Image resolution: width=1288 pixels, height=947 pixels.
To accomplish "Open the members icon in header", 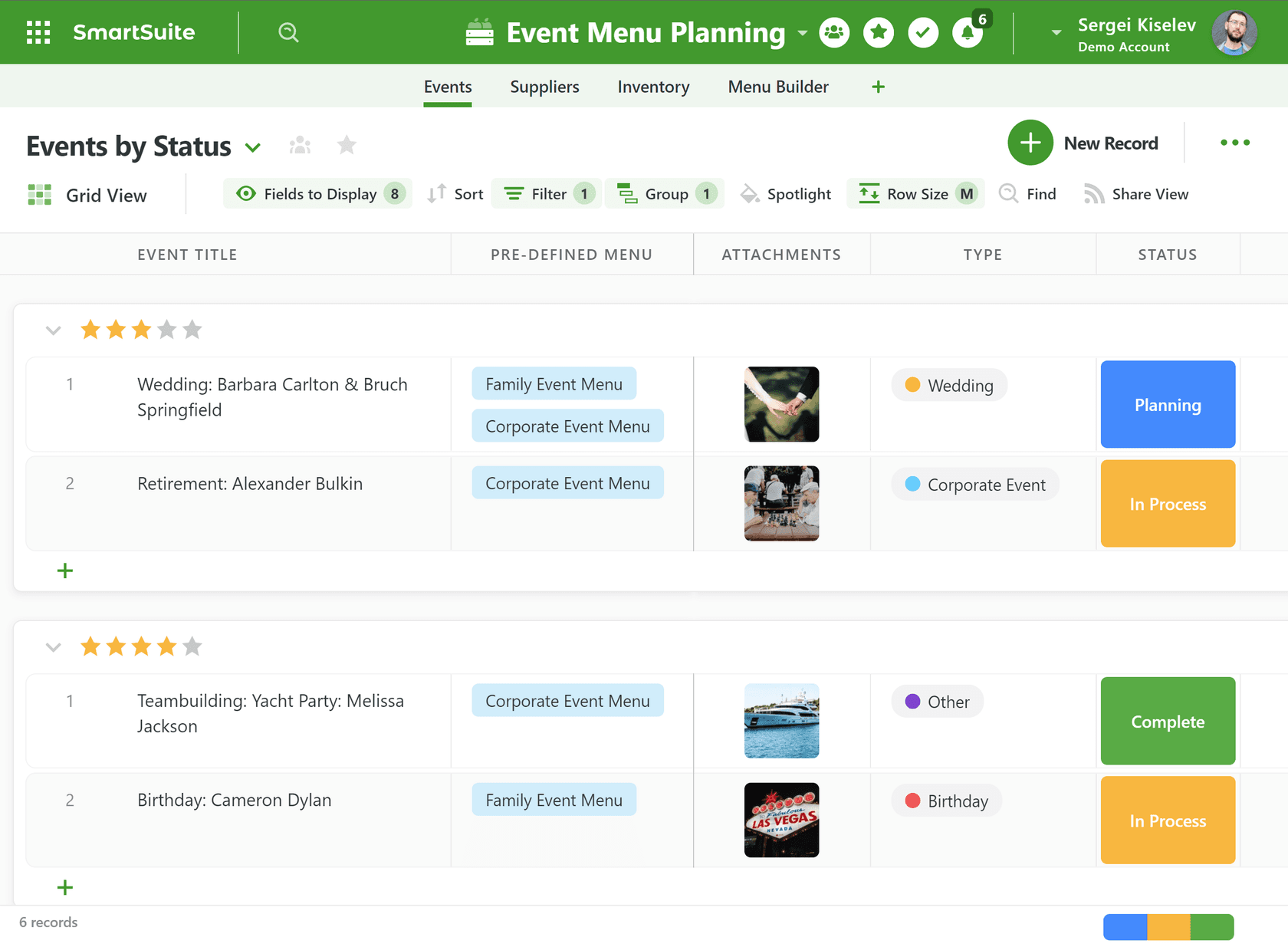I will click(834, 32).
